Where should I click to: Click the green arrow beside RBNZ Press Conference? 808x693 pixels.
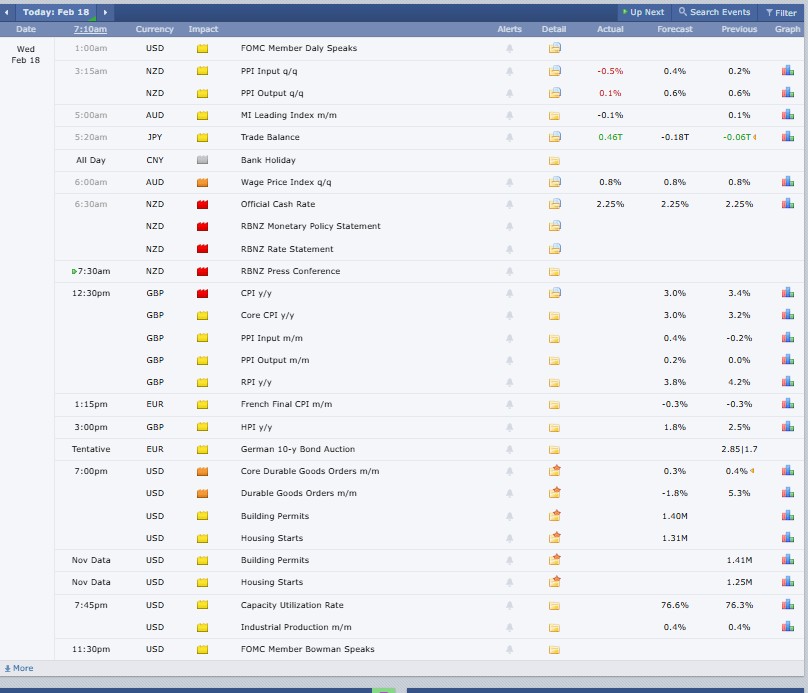click(73, 270)
